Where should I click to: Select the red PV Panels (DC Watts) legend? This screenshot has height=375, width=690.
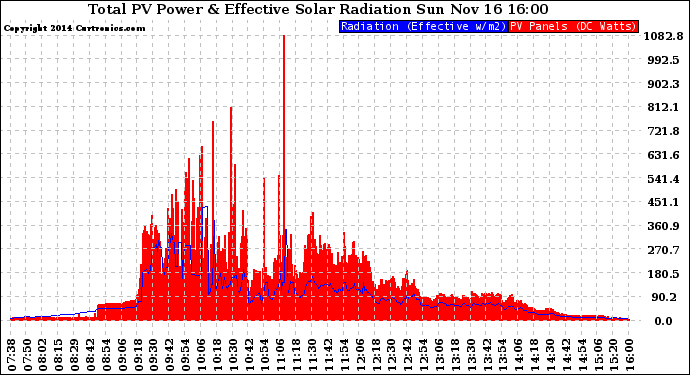coord(573,26)
